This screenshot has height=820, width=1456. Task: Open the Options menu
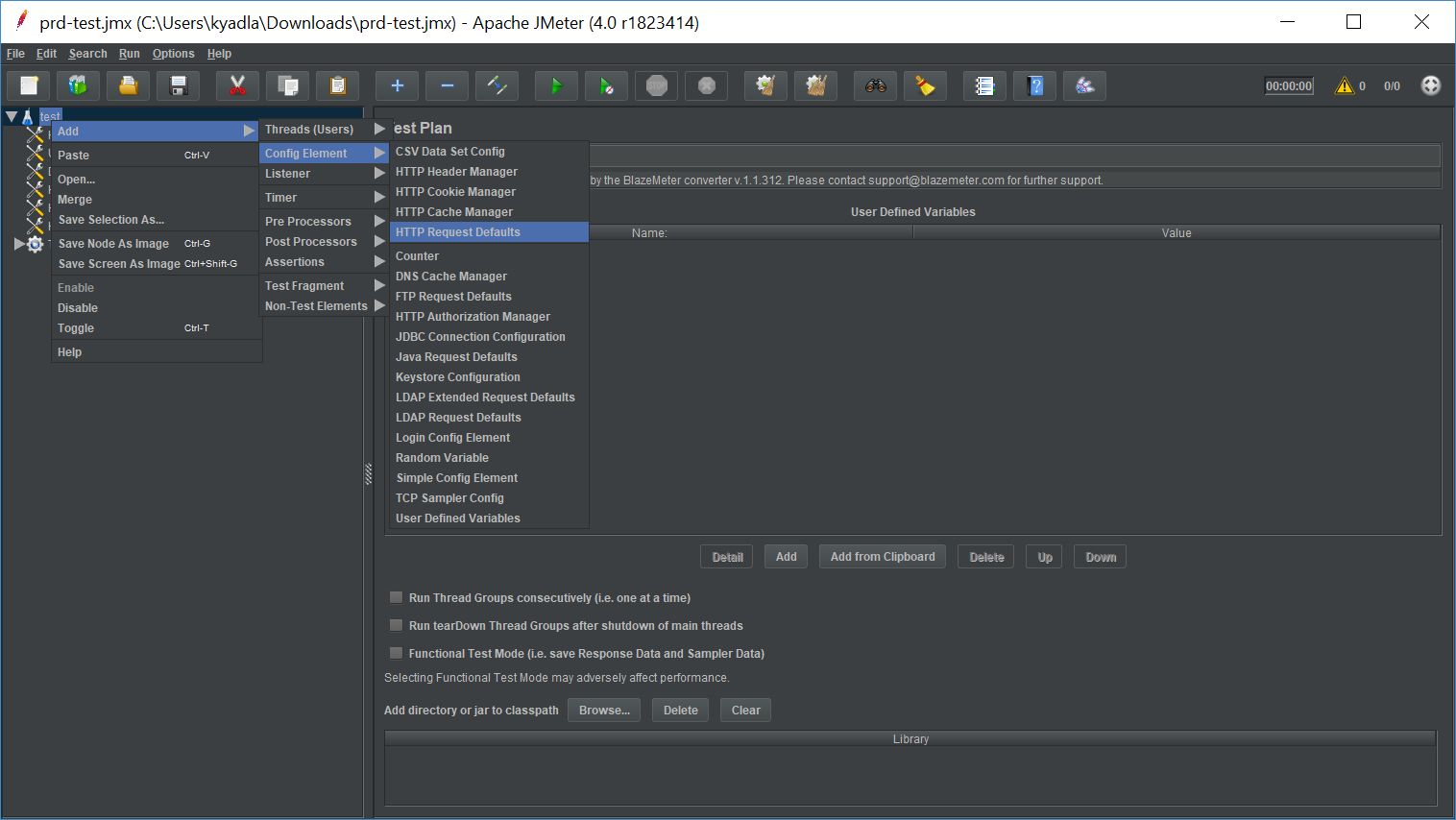click(173, 53)
